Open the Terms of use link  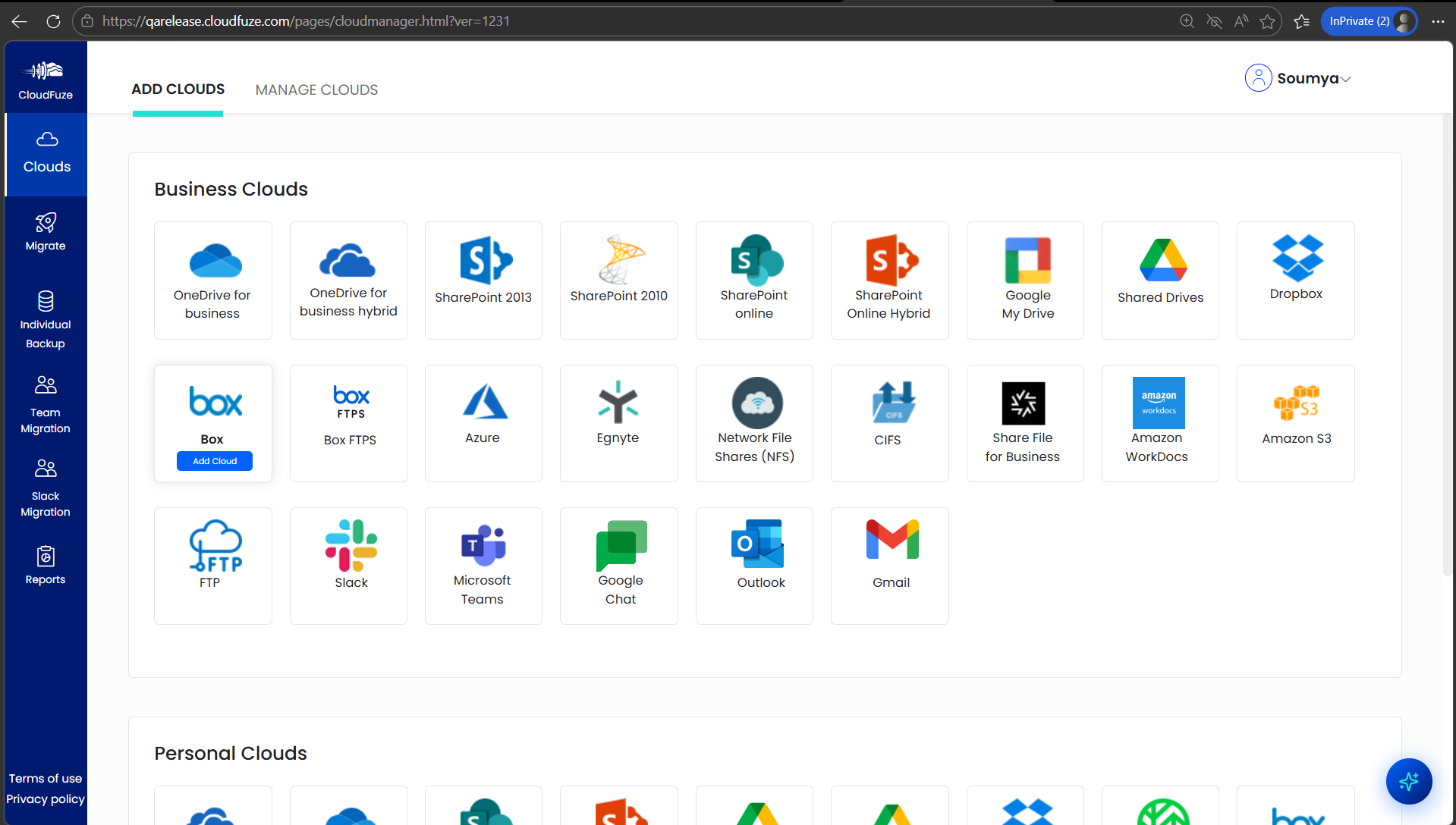pos(46,779)
